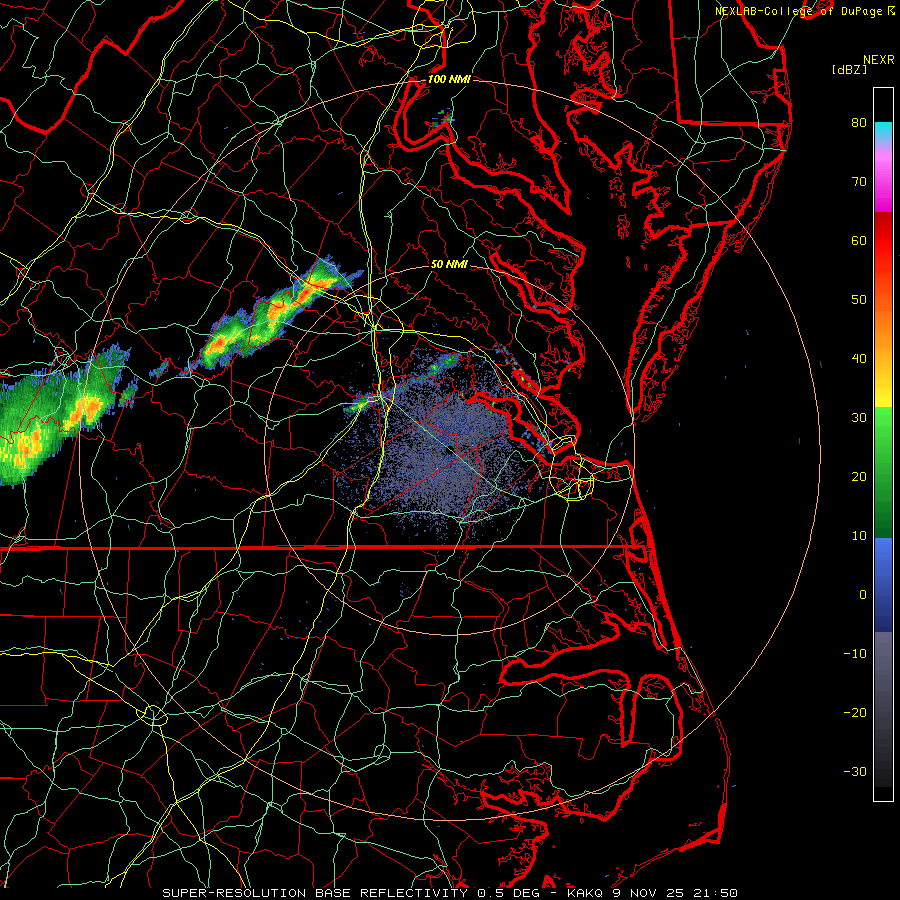Click the 10 value on the dBZ scale
This screenshot has height=900, width=900.
pos(859,536)
